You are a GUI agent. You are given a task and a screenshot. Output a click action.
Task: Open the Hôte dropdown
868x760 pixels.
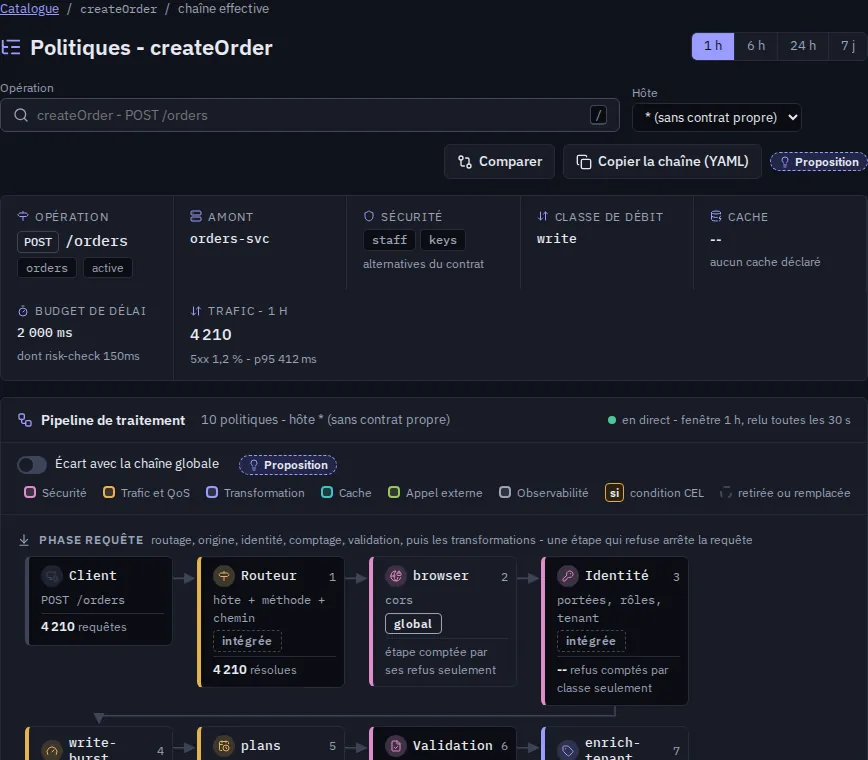point(717,117)
